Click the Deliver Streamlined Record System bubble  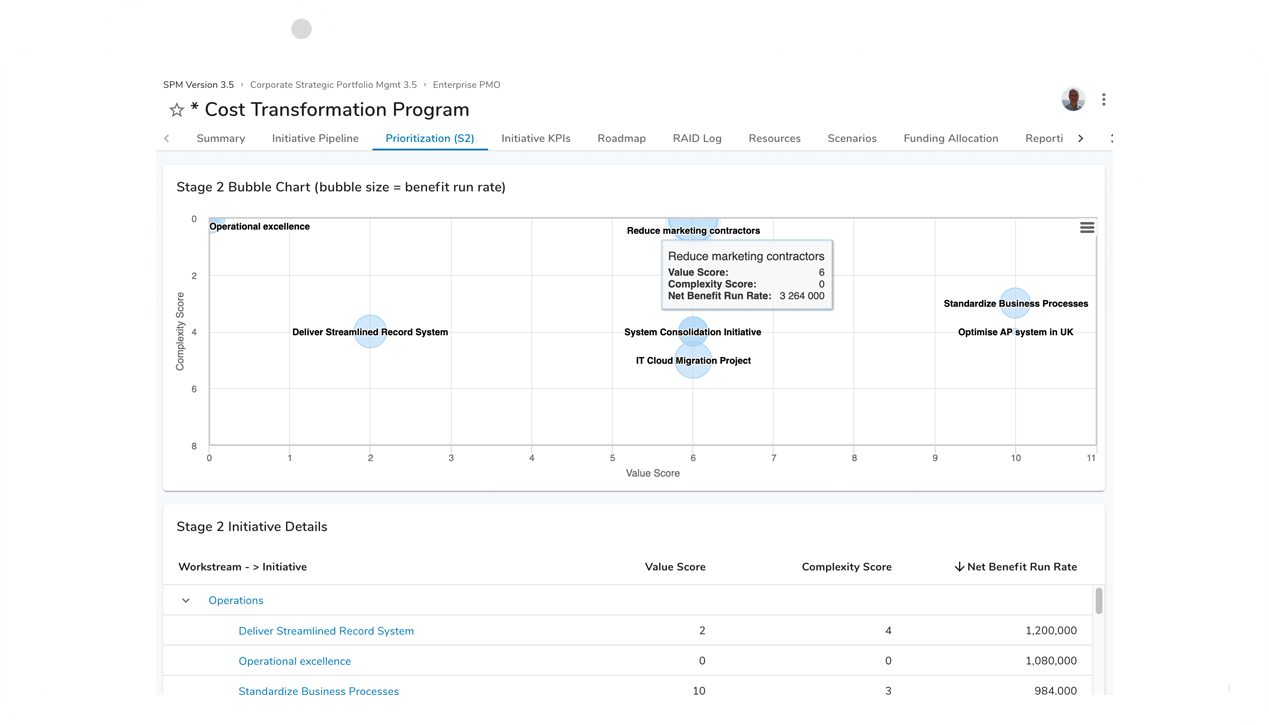coord(370,332)
